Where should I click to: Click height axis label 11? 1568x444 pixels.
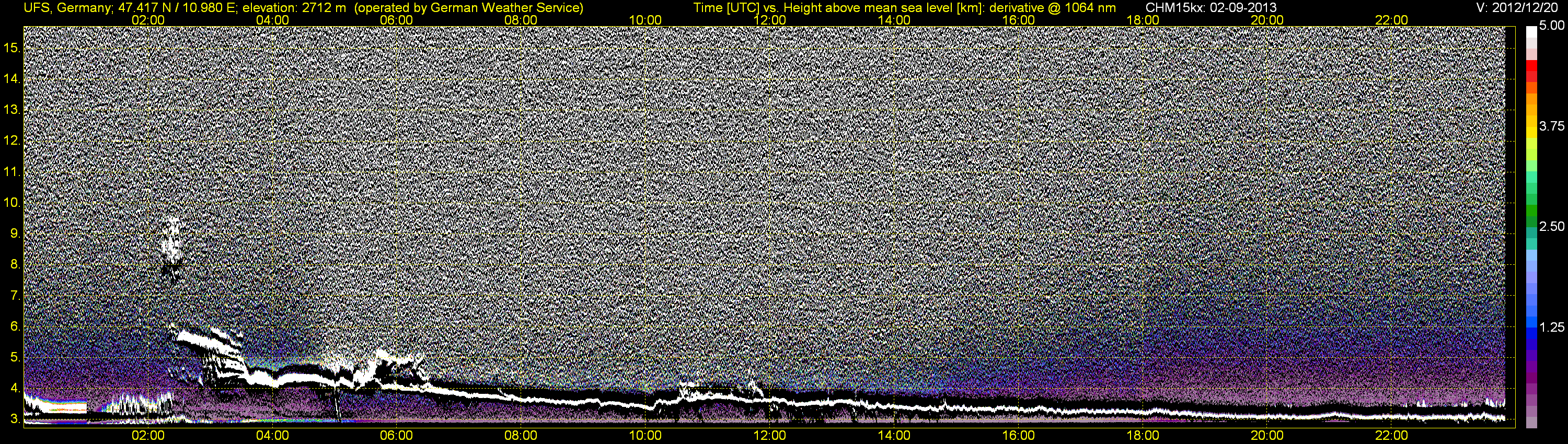[12, 172]
